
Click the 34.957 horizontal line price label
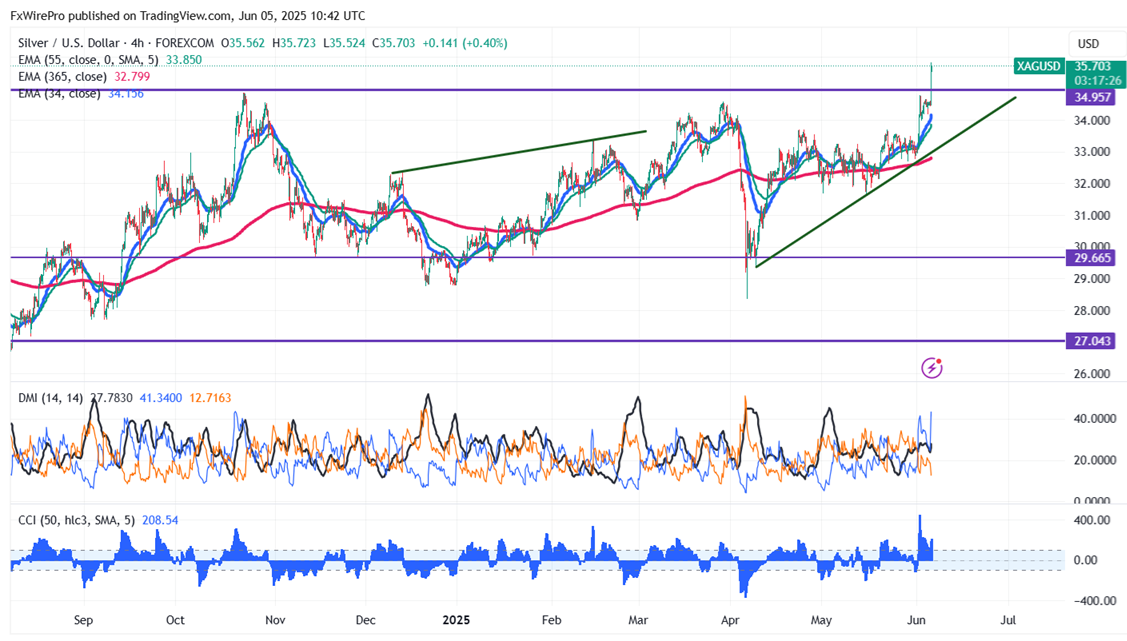[x=1092, y=97]
